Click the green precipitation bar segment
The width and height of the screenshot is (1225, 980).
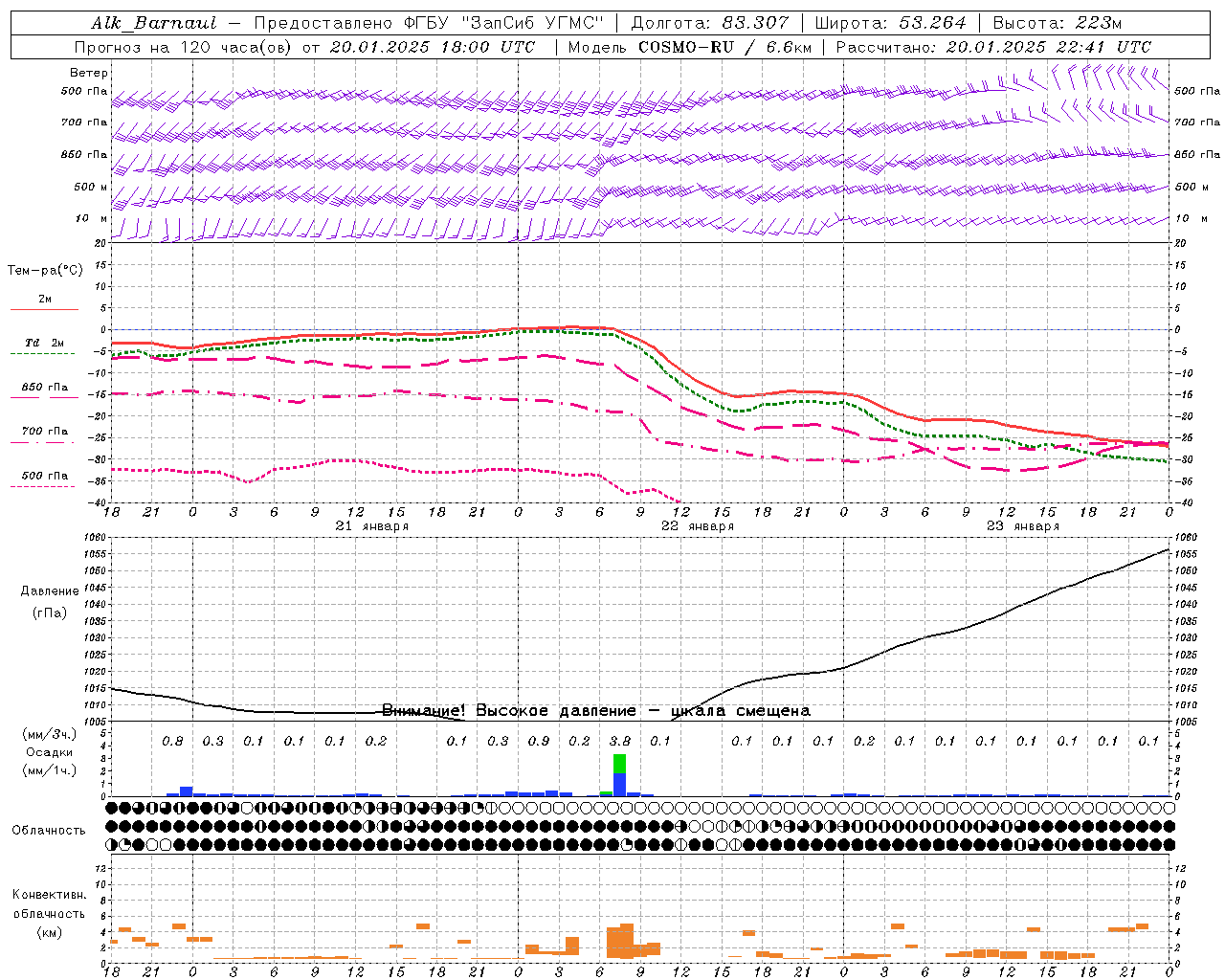[620, 764]
